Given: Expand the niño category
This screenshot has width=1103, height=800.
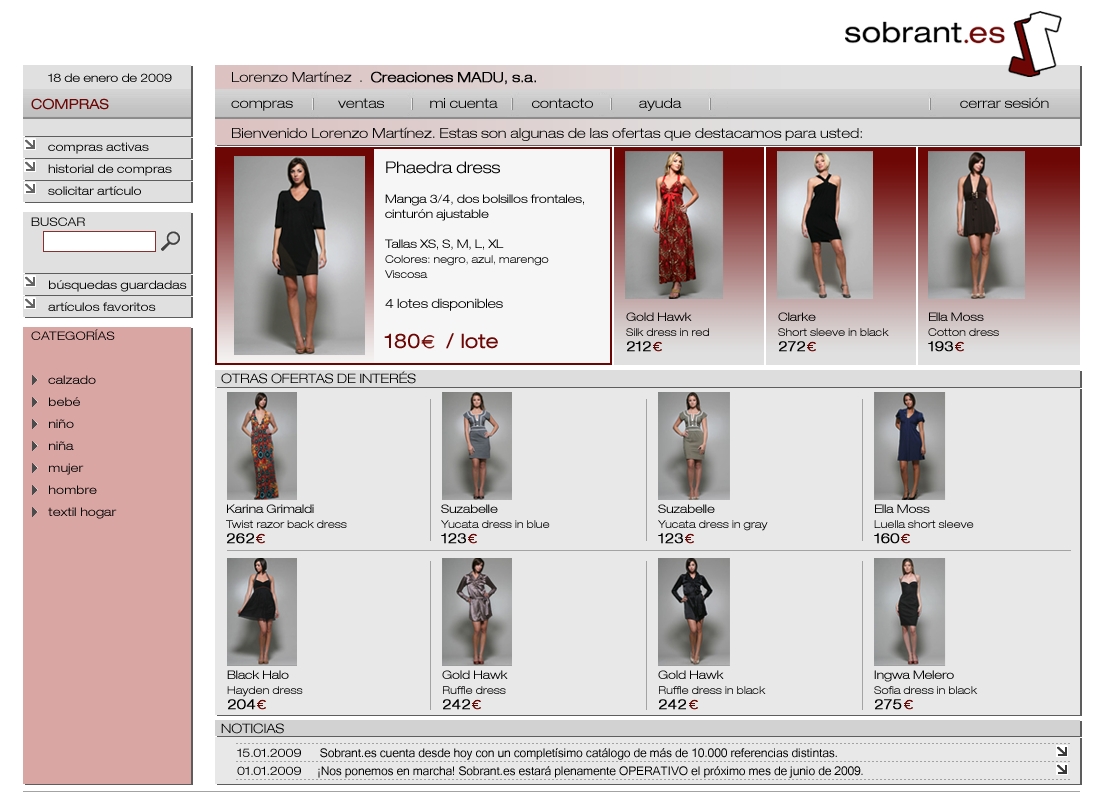Looking at the screenshot, I should (34, 424).
